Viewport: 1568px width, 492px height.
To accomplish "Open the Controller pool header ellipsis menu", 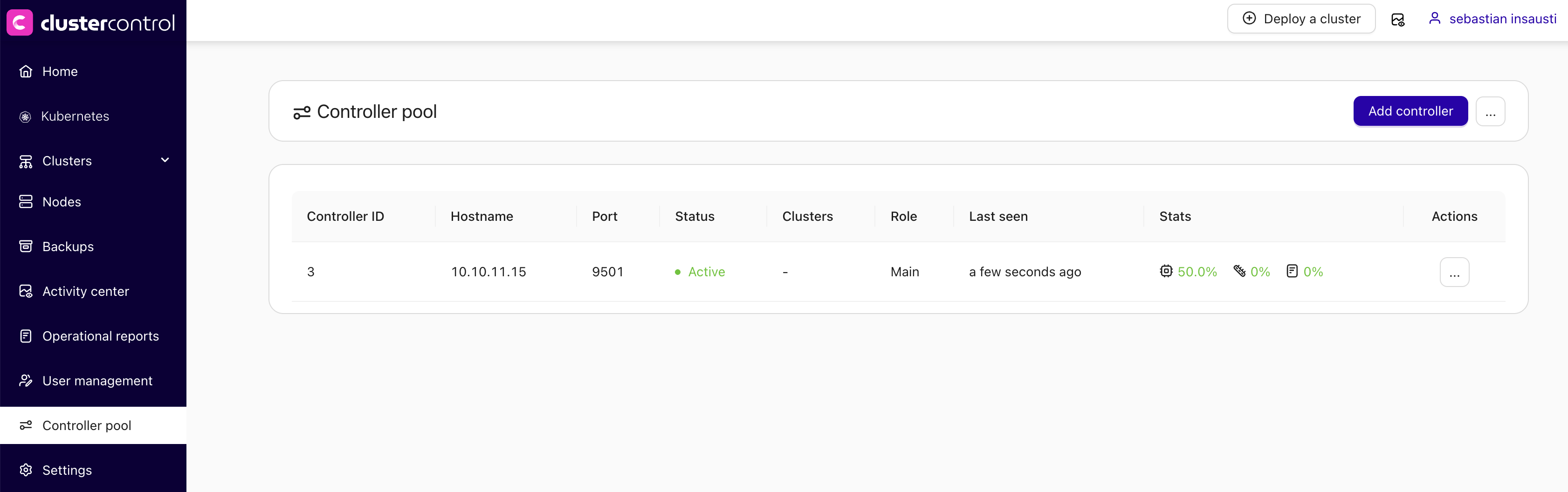I will (x=1491, y=111).
